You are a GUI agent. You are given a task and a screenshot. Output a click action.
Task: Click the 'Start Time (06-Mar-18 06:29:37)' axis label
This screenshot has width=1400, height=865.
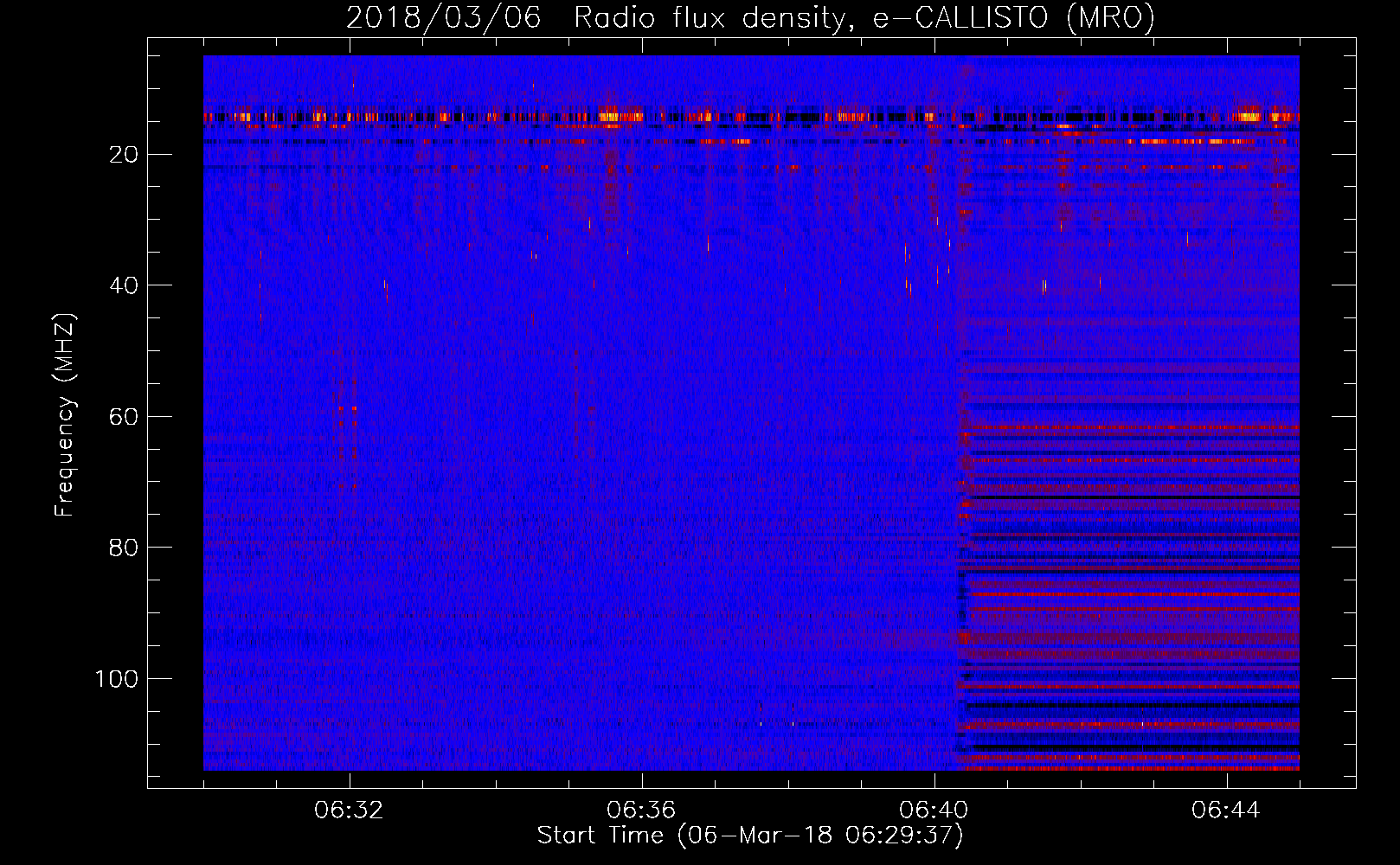[x=750, y=836]
